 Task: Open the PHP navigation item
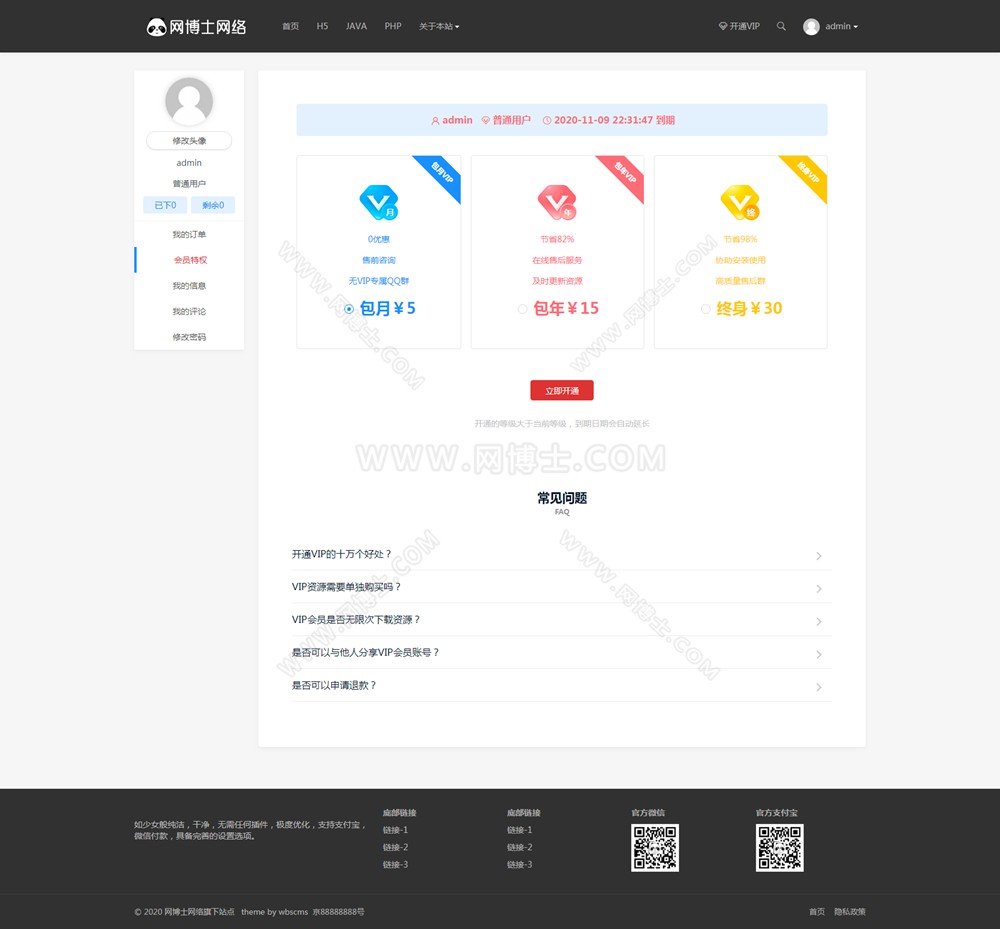click(393, 26)
